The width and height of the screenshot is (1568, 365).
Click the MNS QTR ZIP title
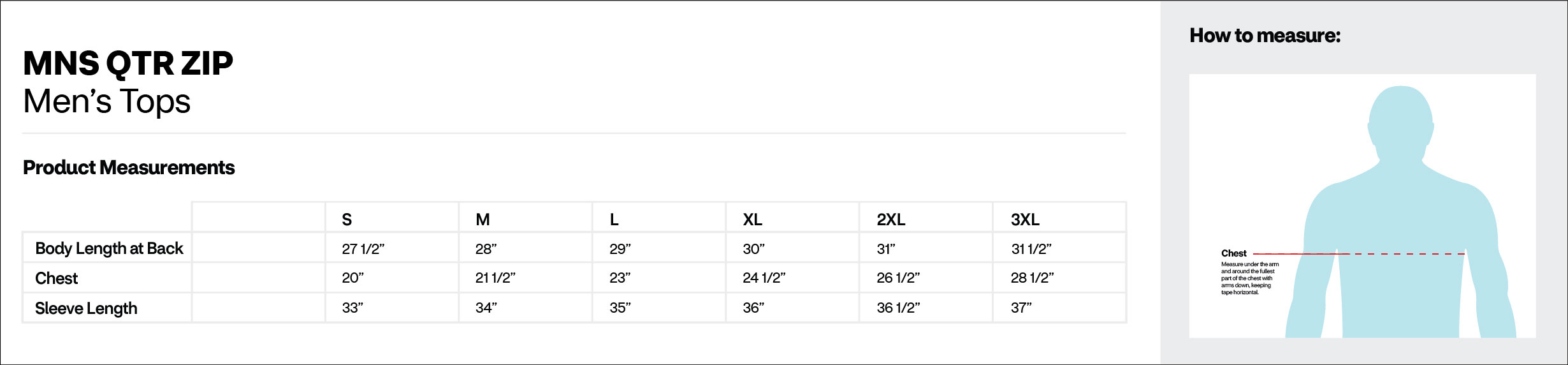[x=128, y=63]
